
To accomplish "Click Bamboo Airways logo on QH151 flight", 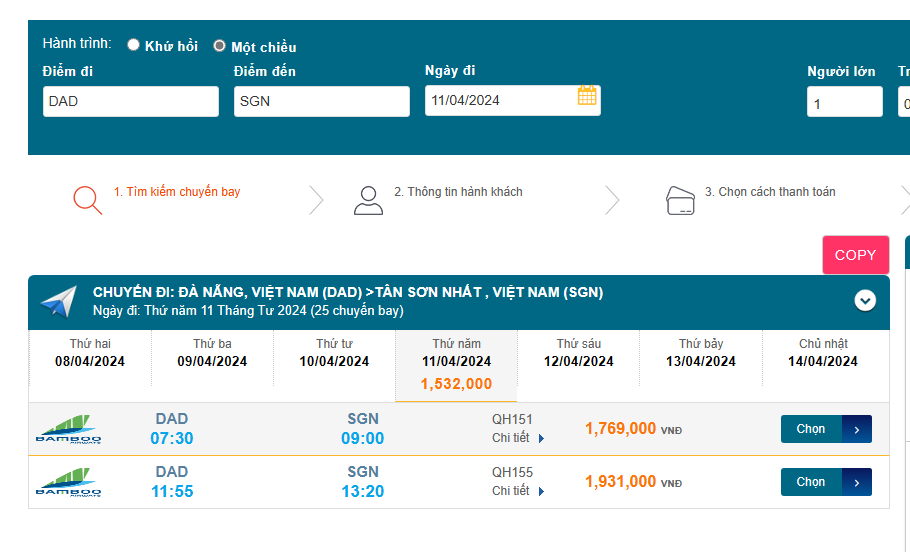I will point(68,429).
